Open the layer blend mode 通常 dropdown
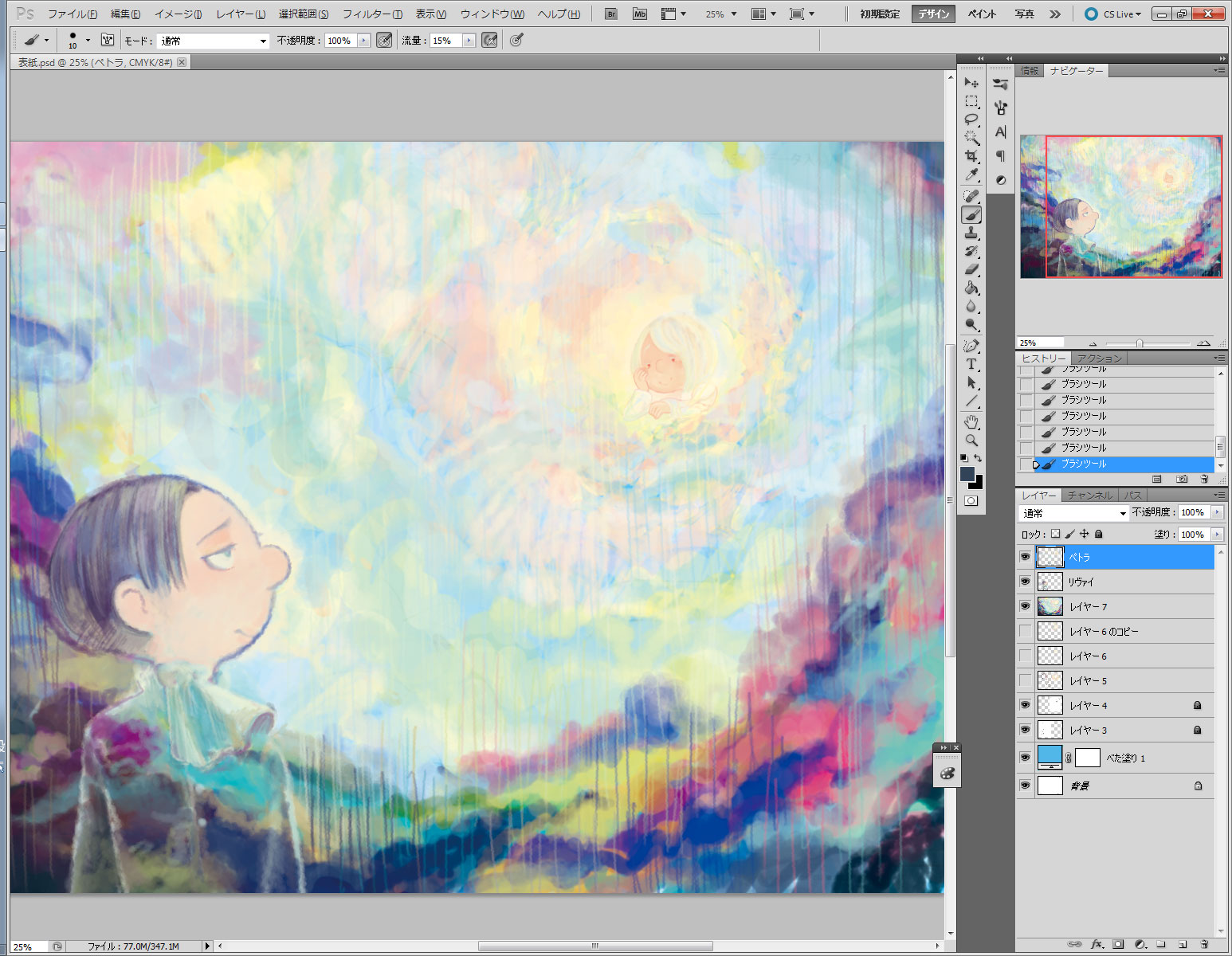The width and height of the screenshot is (1232, 956). point(1073,513)
